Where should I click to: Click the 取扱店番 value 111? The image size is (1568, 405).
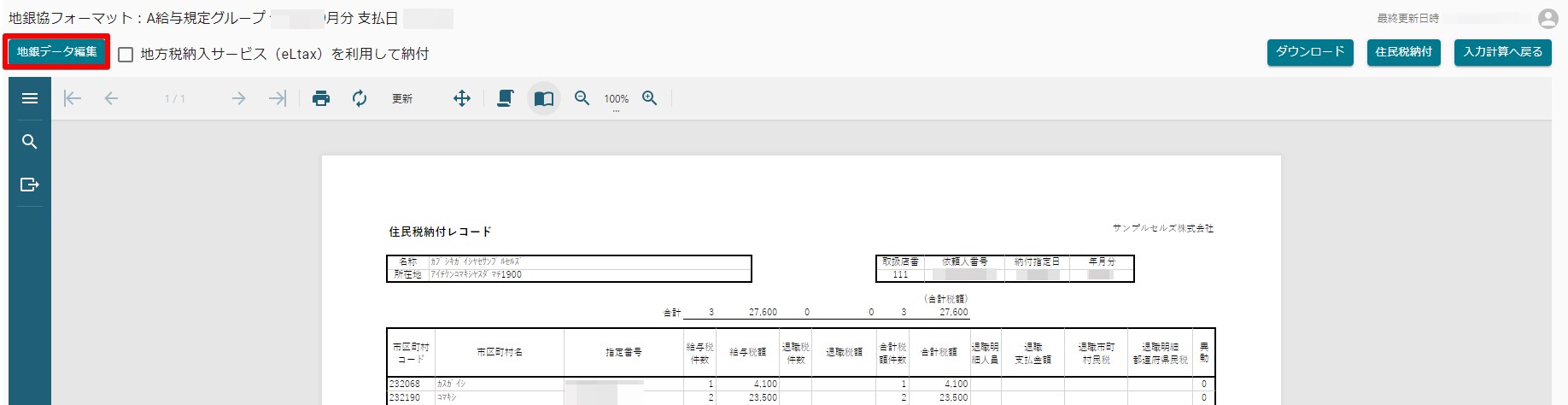click(900, 275)
